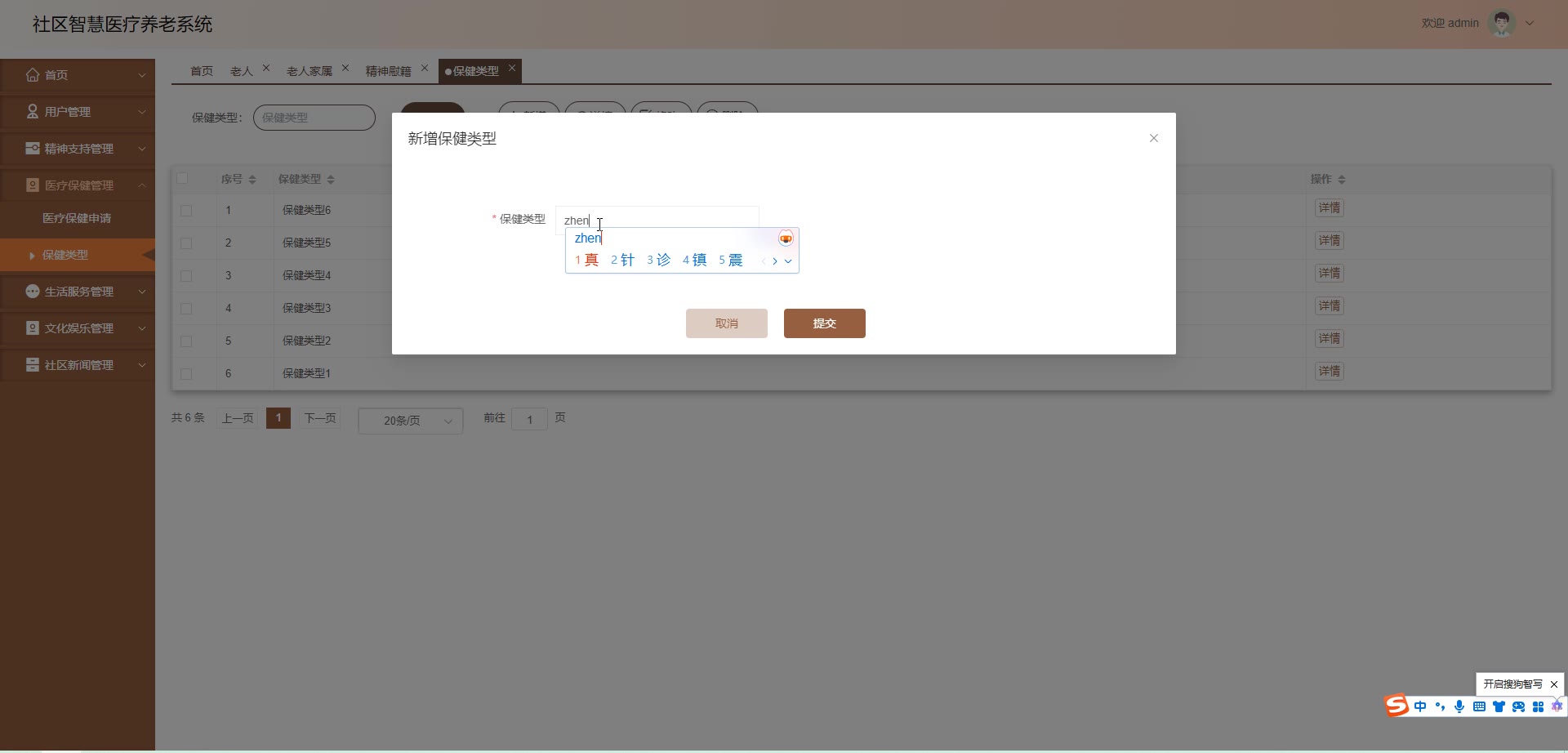Click the 上一页 pagination button

click(238, 418)
